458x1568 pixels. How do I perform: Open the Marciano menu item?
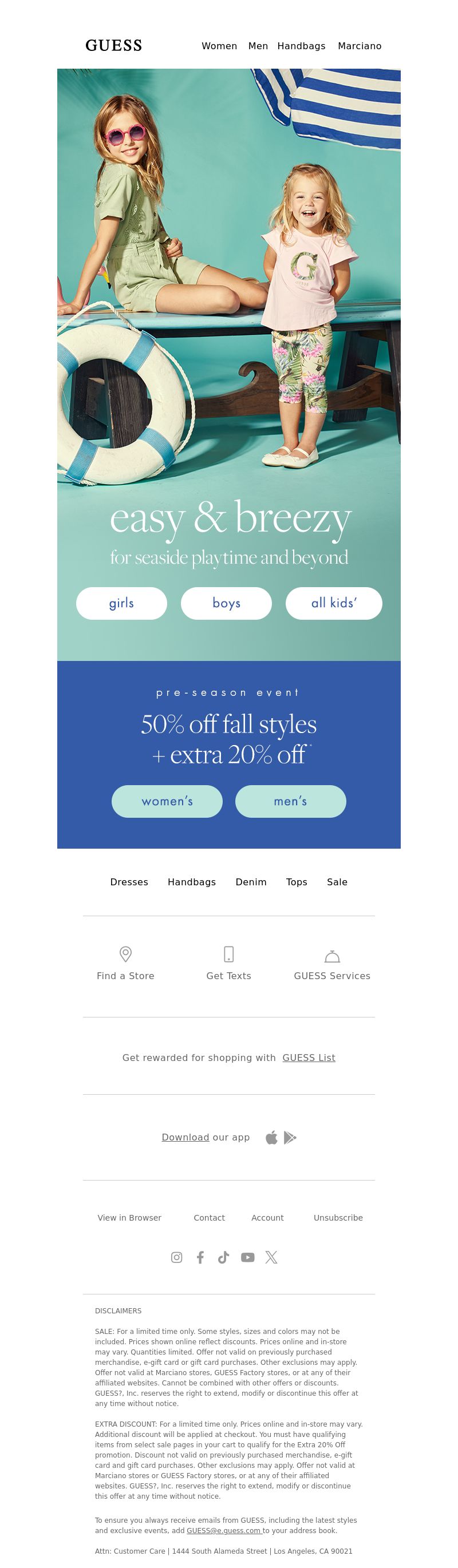coord(360,46)
